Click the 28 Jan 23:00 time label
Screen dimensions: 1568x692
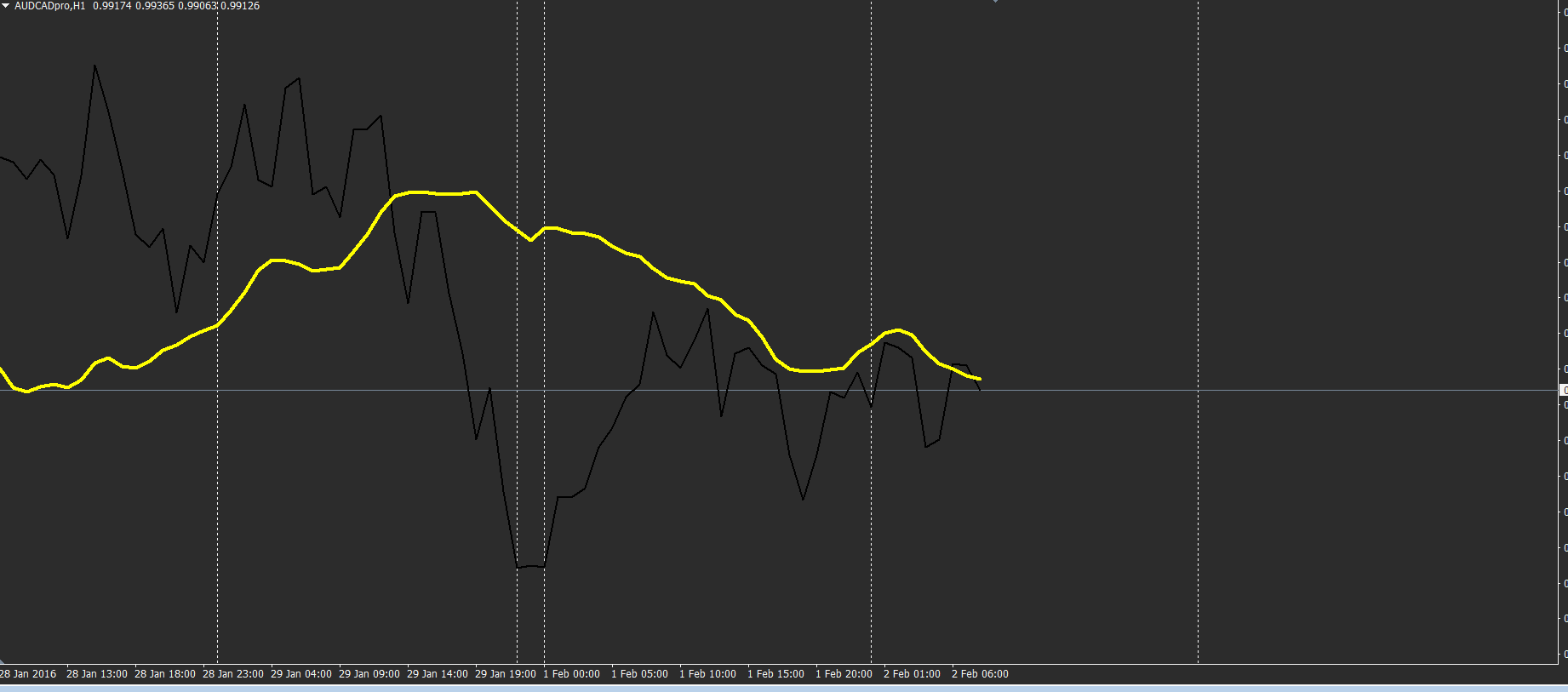[x=233, y=674]
